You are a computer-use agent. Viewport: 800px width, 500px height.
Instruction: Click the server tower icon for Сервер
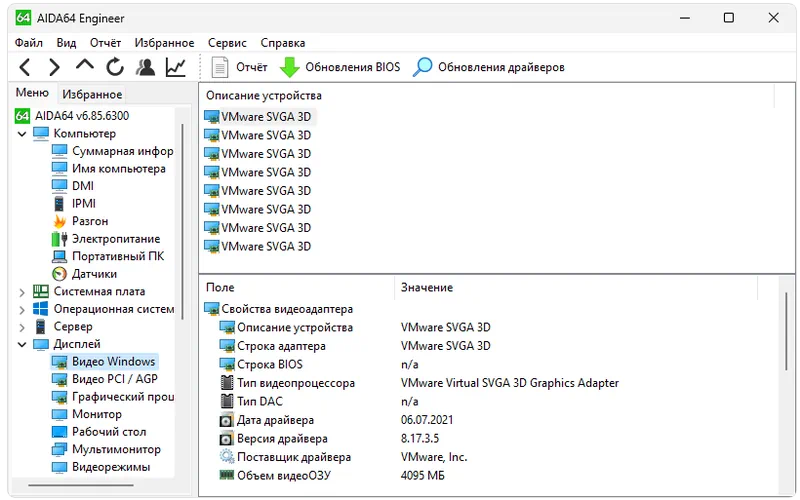click(x=41, y=327)
